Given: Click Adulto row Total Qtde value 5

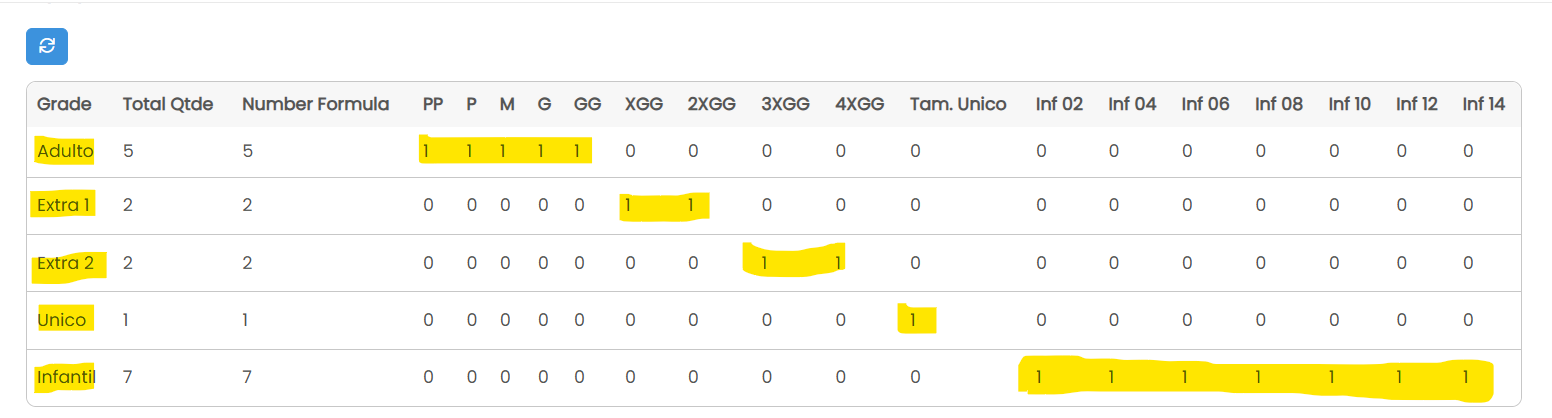Looking at the screenshot, I should pyautogui.click(x=128, y=152).
